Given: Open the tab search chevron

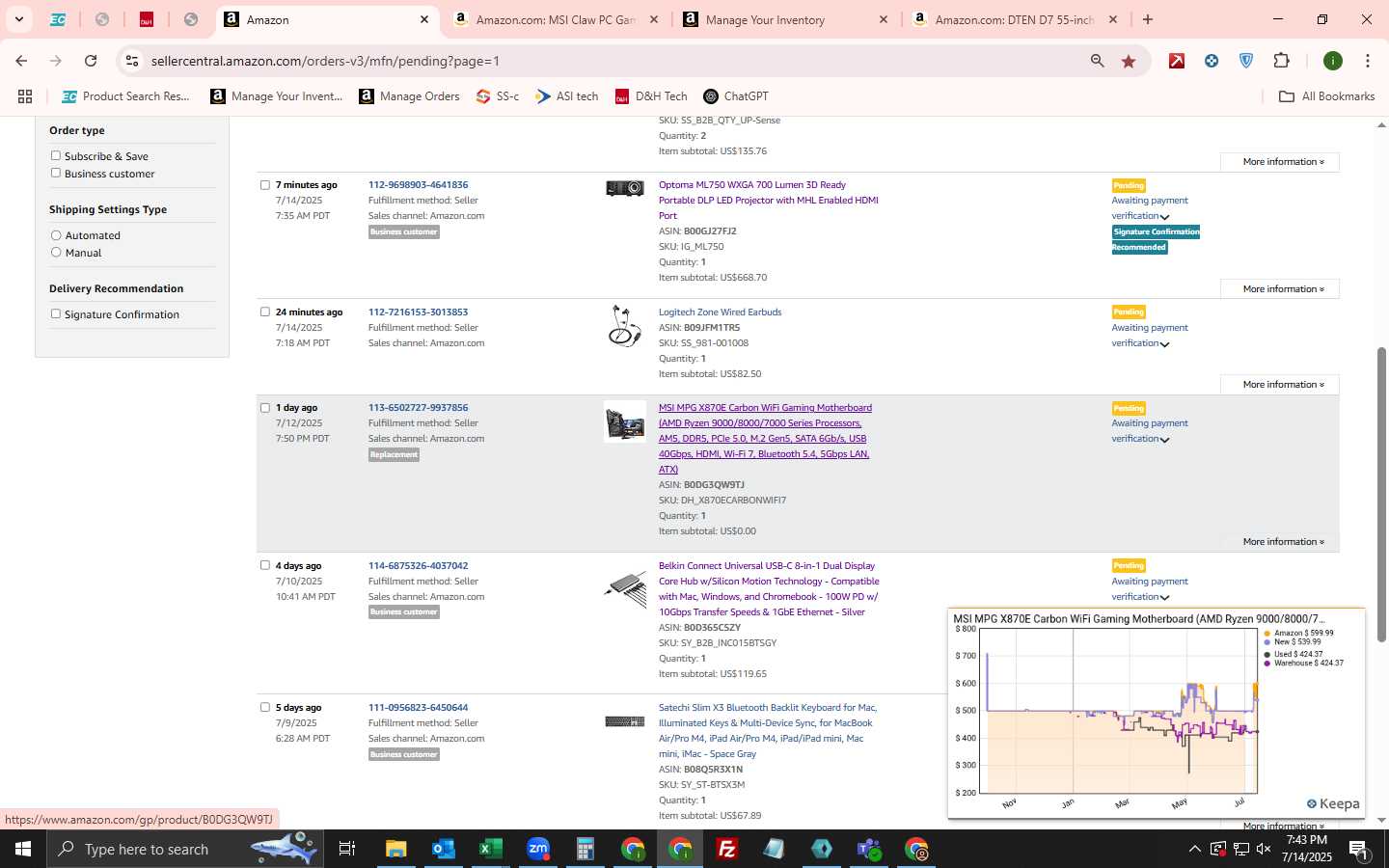Looking at the screenshot, I should pyautogui.click(x=18, y=19).
